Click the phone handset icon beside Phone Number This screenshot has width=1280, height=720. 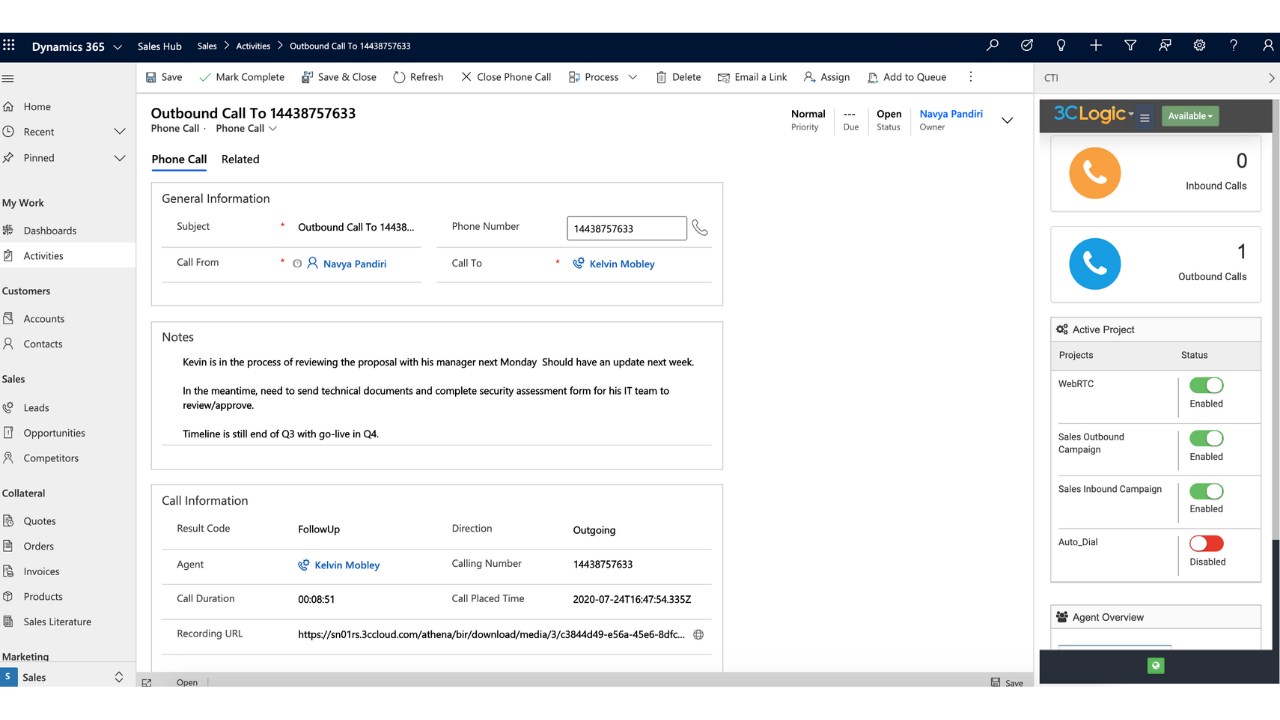[700, 228]
